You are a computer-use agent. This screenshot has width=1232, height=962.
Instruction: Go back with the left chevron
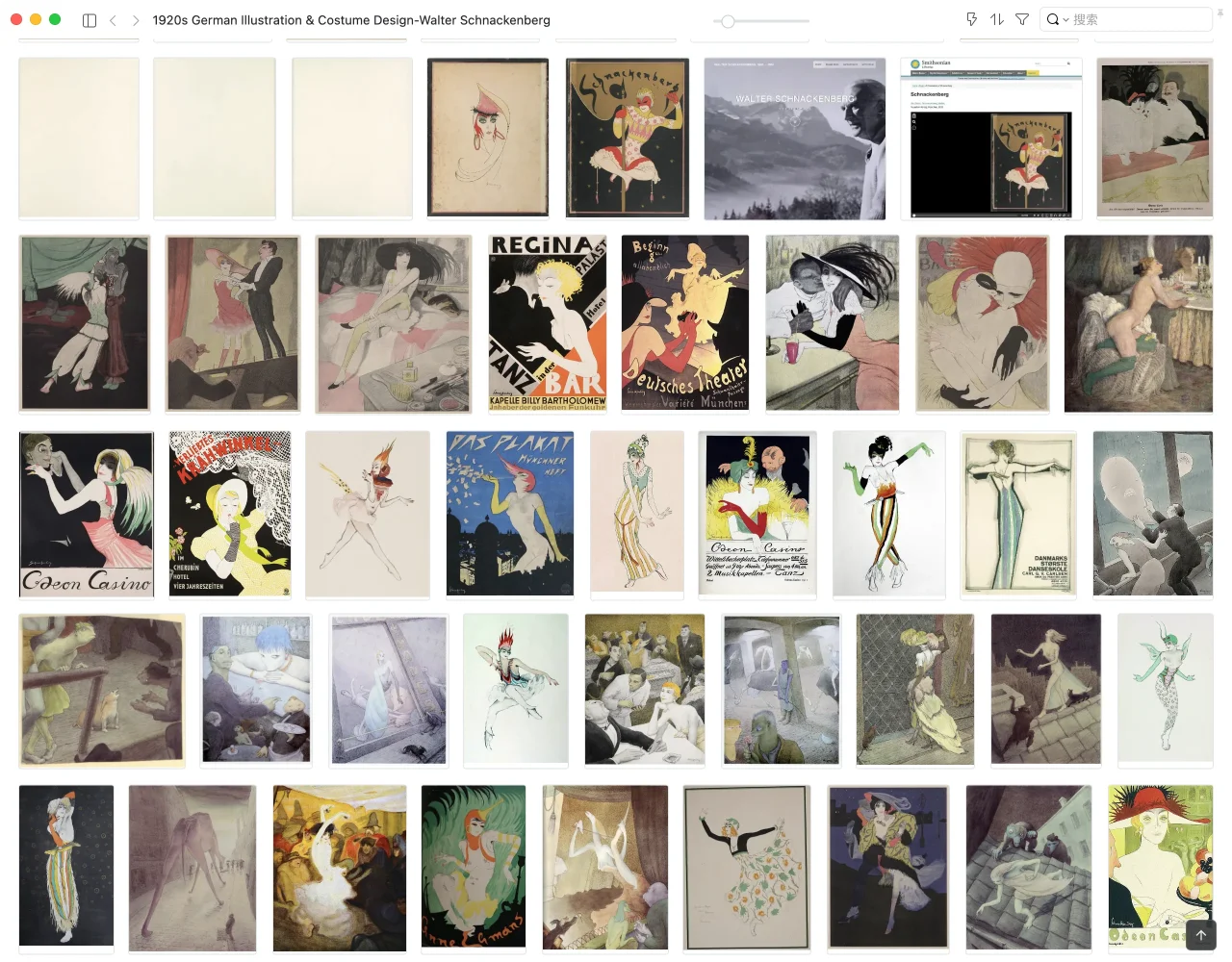coord(113,20)
